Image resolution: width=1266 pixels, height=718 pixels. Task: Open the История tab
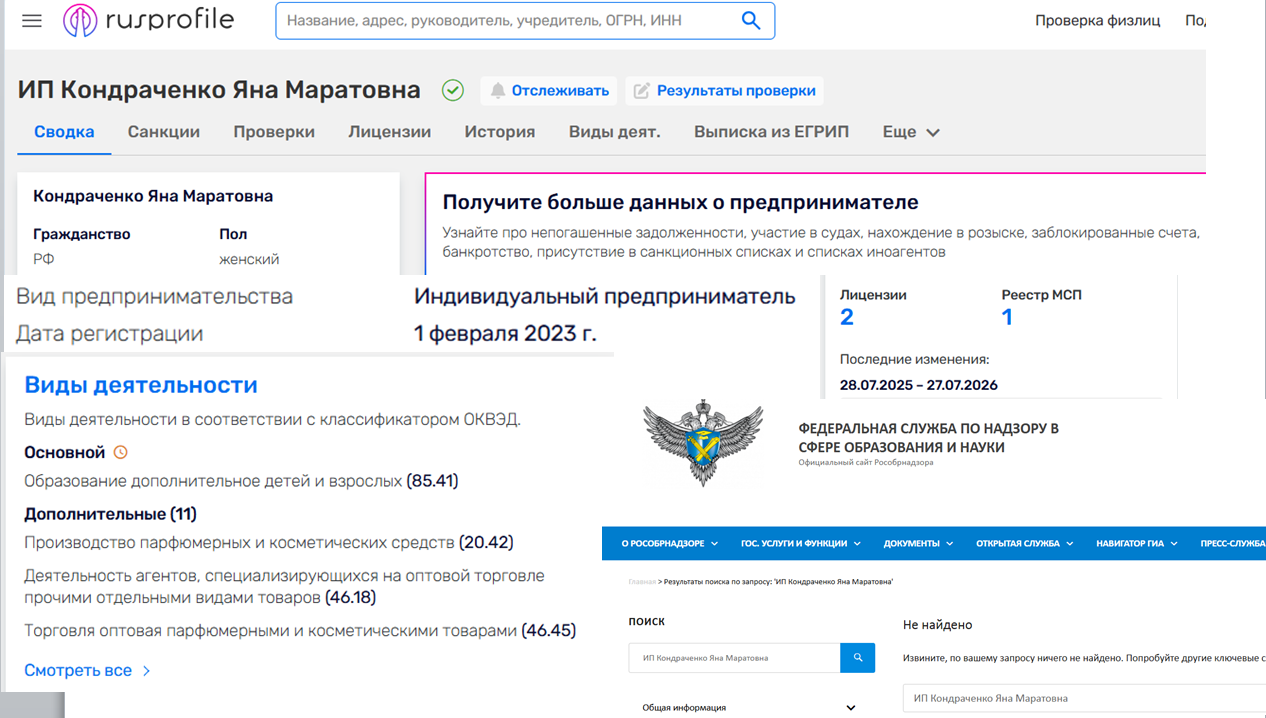500,132
